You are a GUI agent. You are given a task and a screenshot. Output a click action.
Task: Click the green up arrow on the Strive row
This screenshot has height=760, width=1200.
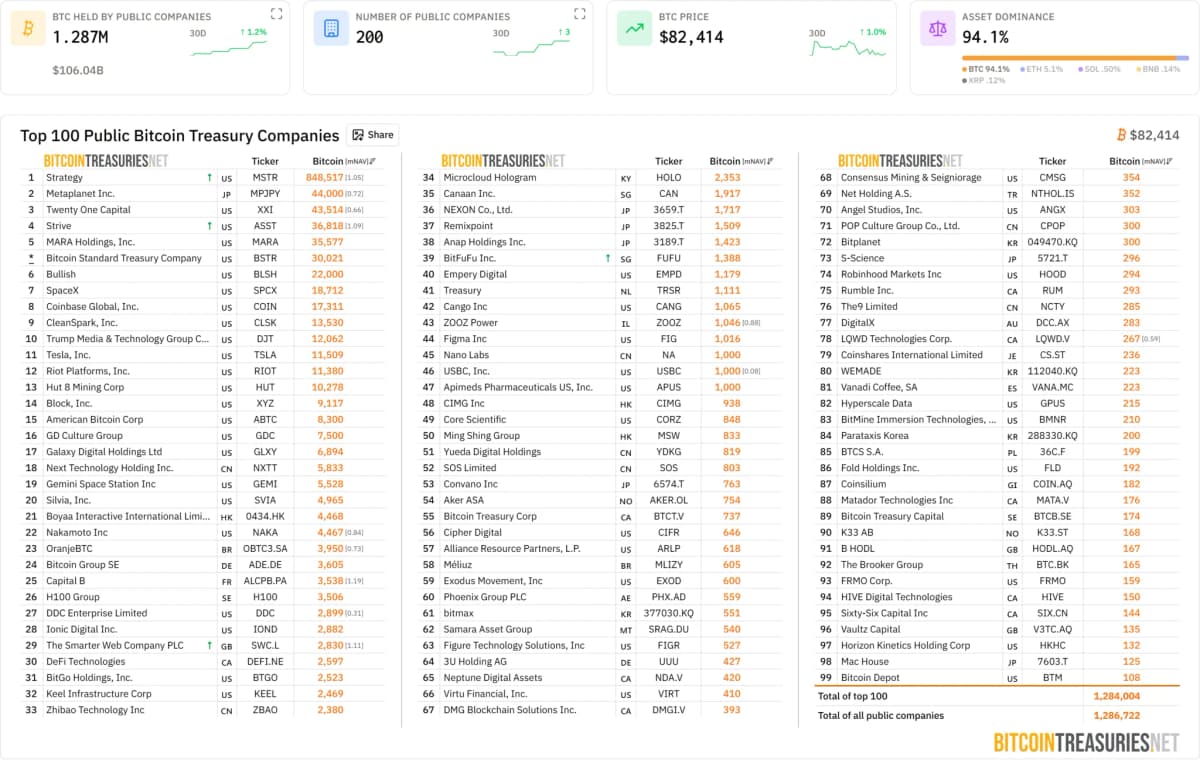209,226
